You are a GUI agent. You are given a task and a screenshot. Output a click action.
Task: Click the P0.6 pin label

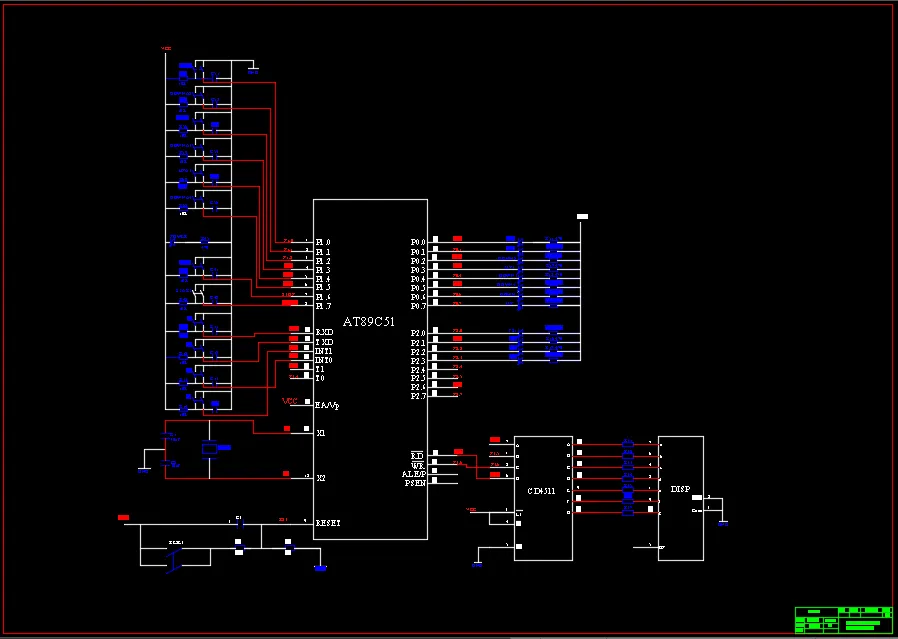(x=418, y=297)
